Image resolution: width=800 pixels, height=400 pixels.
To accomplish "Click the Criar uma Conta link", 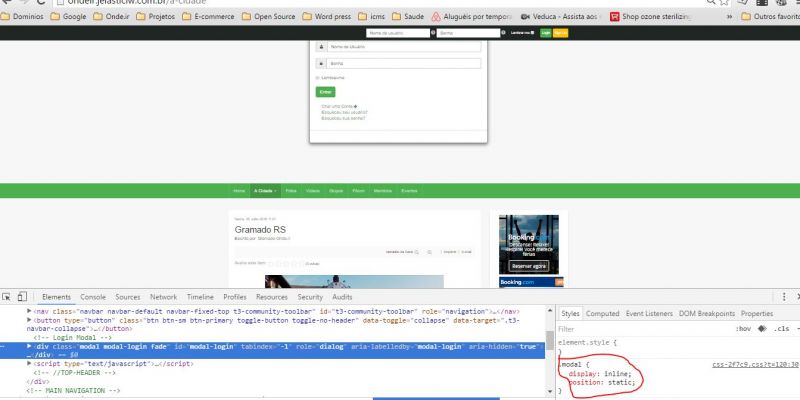I will 339,106.
